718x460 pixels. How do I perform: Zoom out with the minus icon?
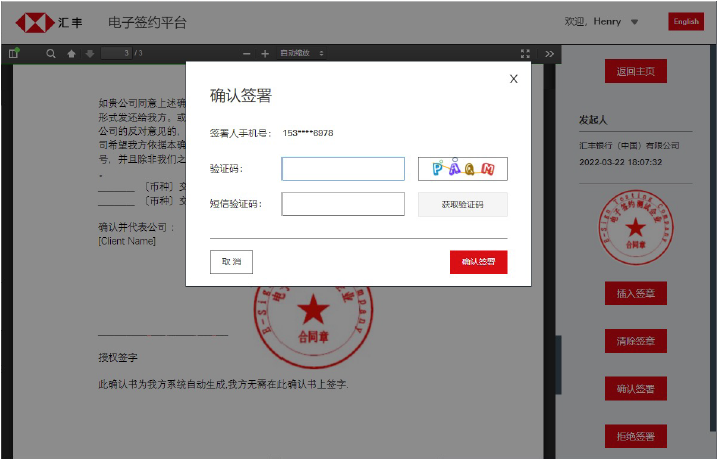tap(247, 53)
